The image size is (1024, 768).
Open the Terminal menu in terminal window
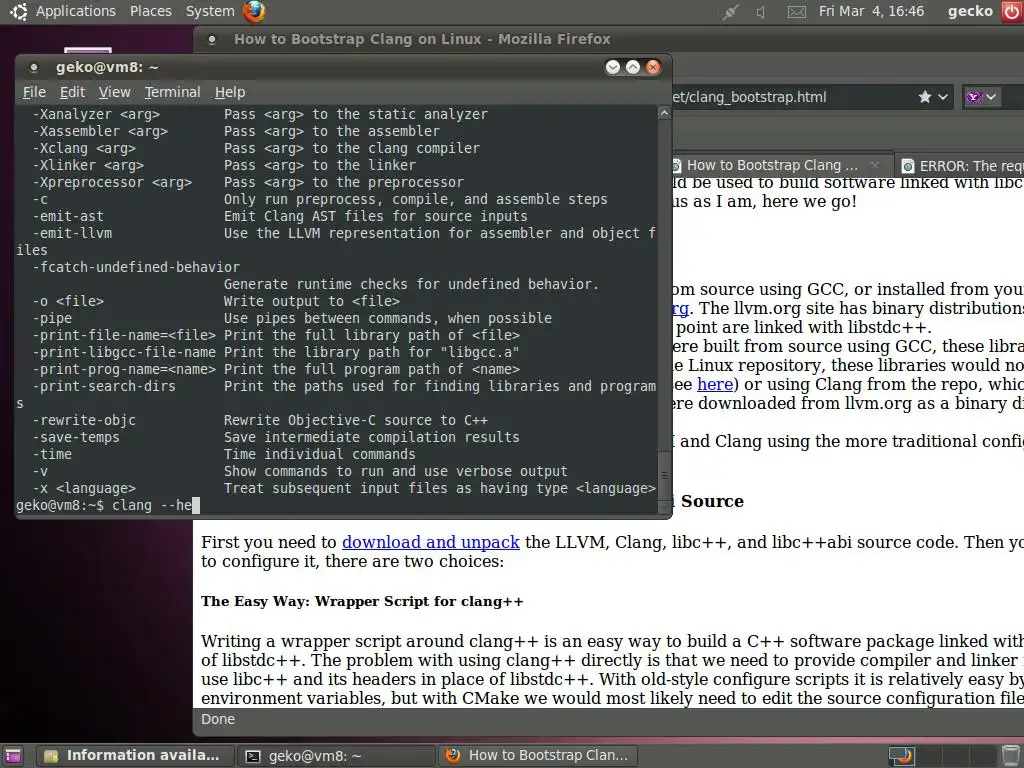point(172,92)
